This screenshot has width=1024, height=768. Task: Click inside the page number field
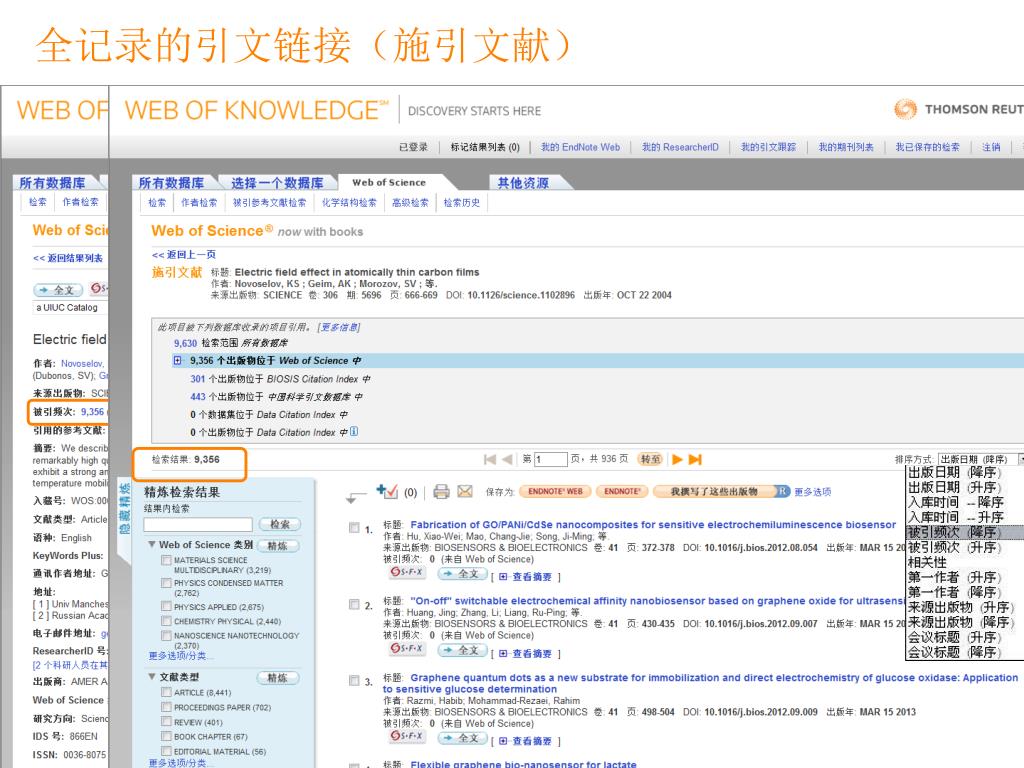point(551,460)
